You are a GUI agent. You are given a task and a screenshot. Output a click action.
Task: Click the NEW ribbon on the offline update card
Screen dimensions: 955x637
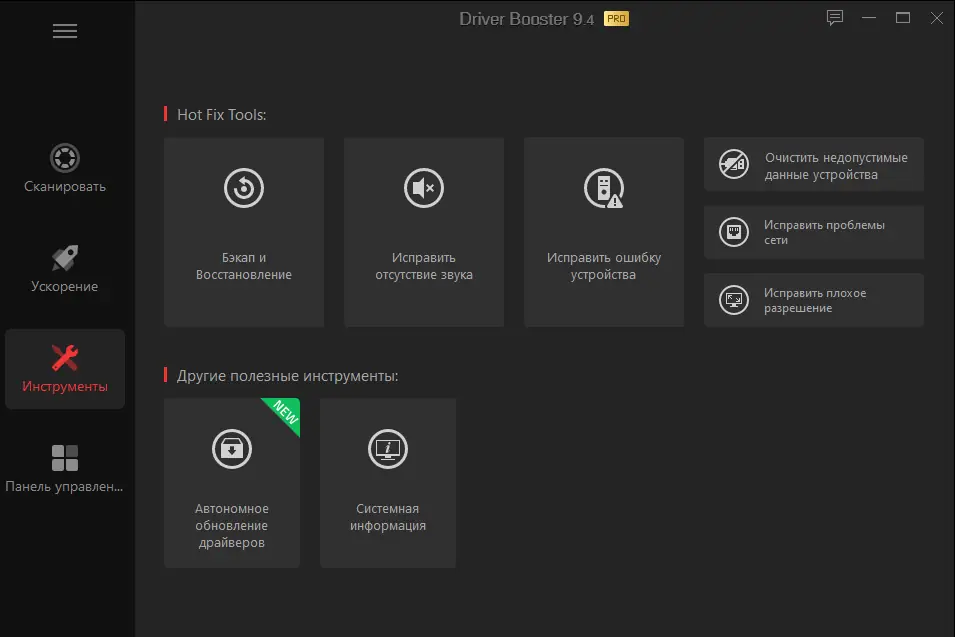[285, 413]
